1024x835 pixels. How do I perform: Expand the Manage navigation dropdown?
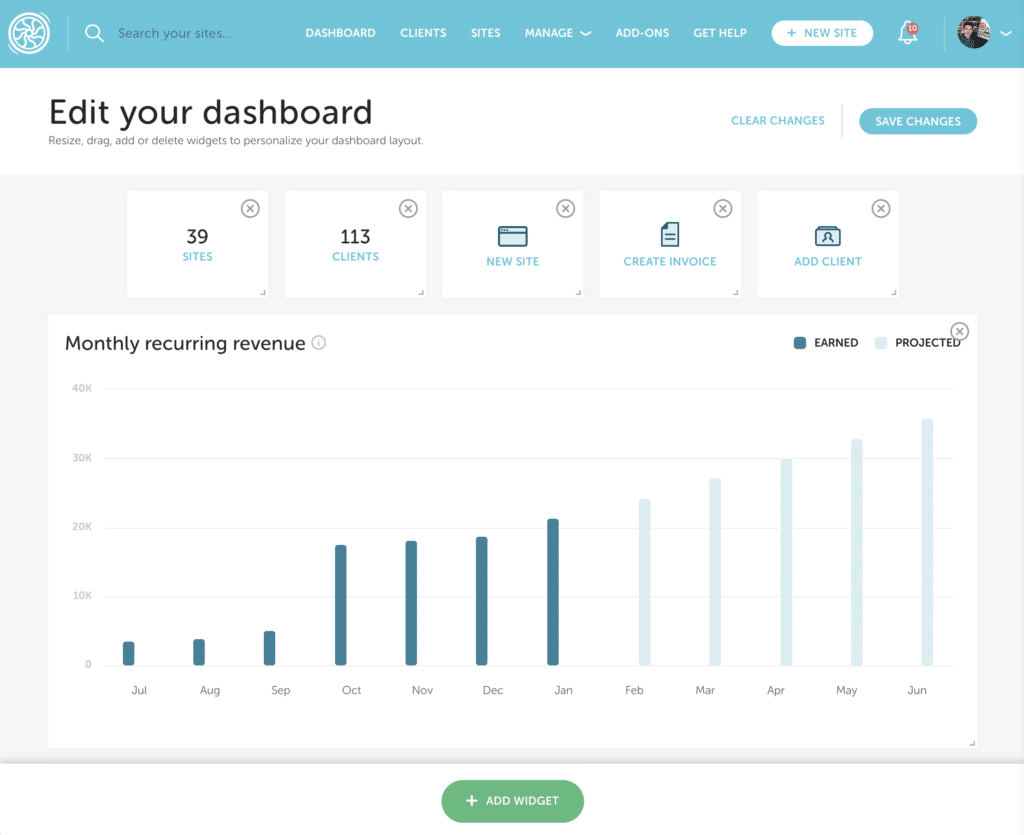pos(557,33)
